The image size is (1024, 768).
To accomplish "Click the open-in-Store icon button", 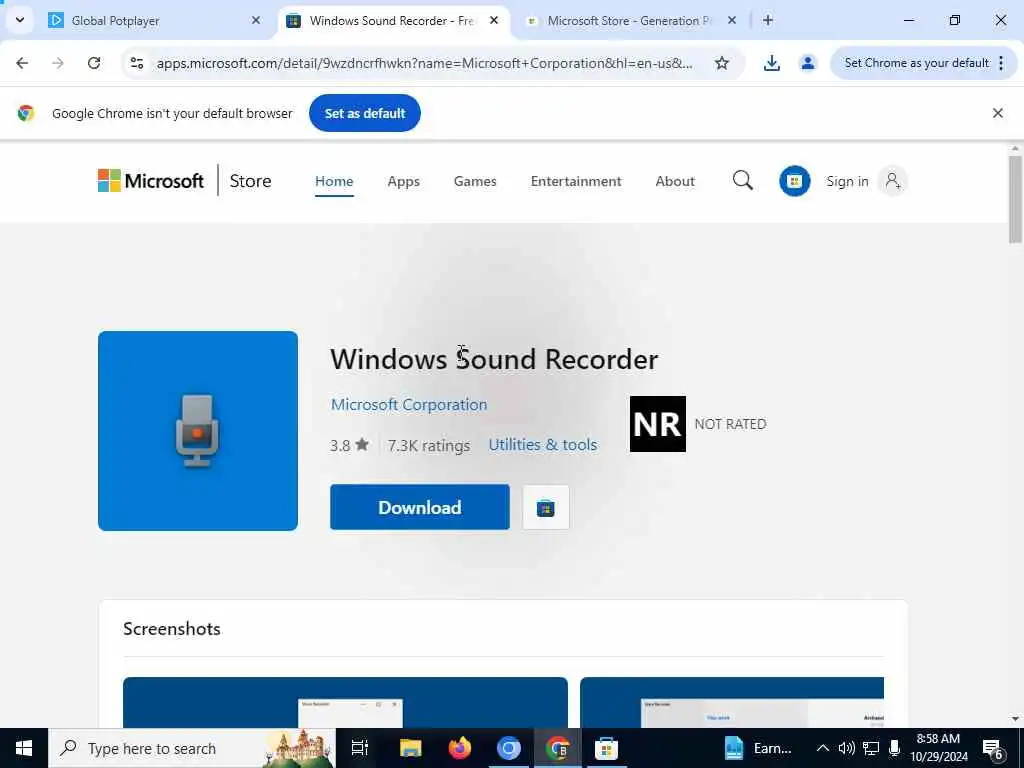I will pyautogui.click(x=546, y=507).
